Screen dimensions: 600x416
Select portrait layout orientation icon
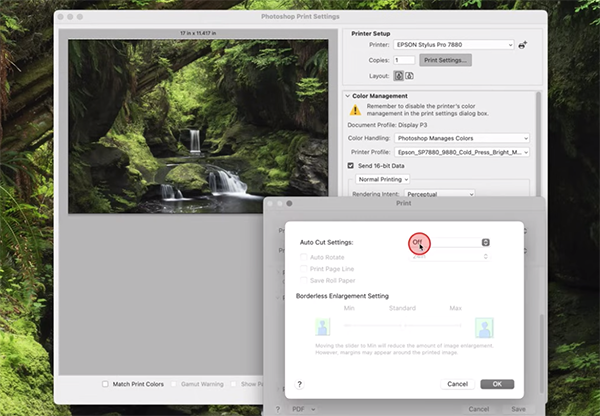(x=399, y=76)
